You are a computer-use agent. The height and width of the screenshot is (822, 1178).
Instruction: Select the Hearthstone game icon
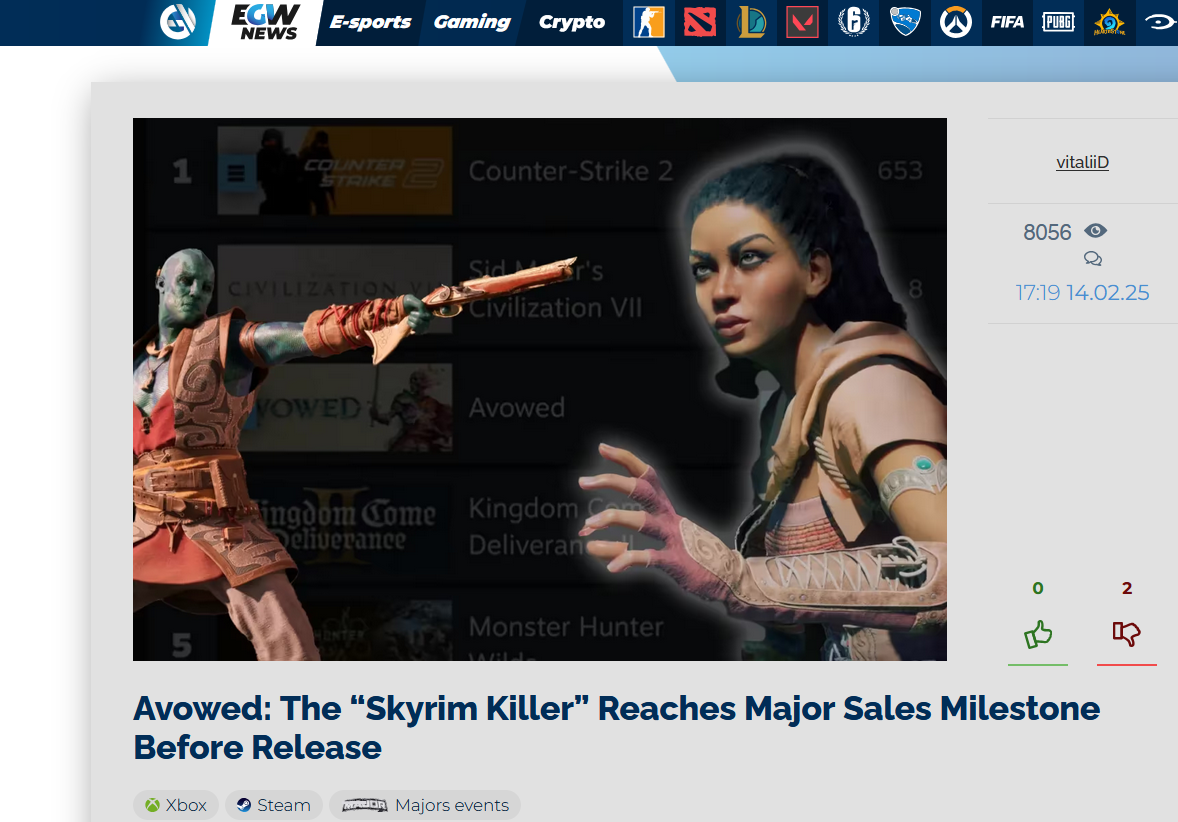pos(1109,22)
